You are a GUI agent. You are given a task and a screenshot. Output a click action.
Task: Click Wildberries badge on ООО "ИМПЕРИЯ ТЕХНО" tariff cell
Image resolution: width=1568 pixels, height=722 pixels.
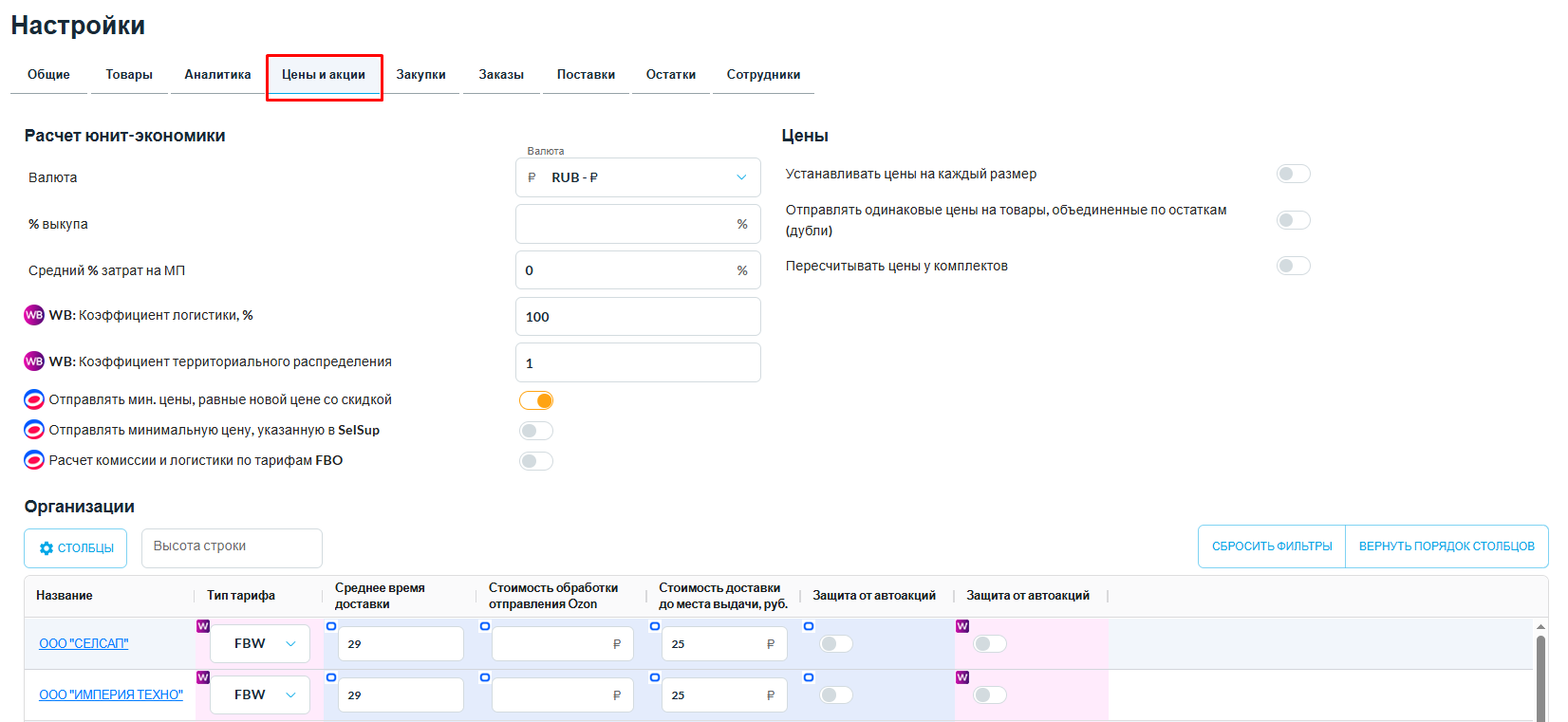pyautogui.click(x=203, y=677)
